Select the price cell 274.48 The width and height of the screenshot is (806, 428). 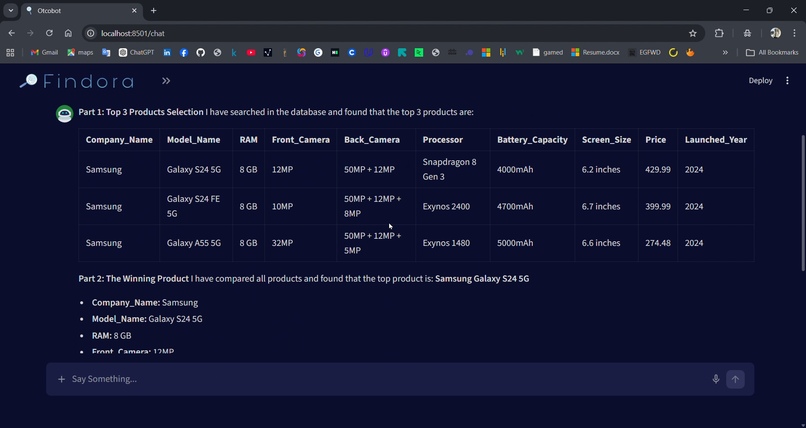[657, 243]
